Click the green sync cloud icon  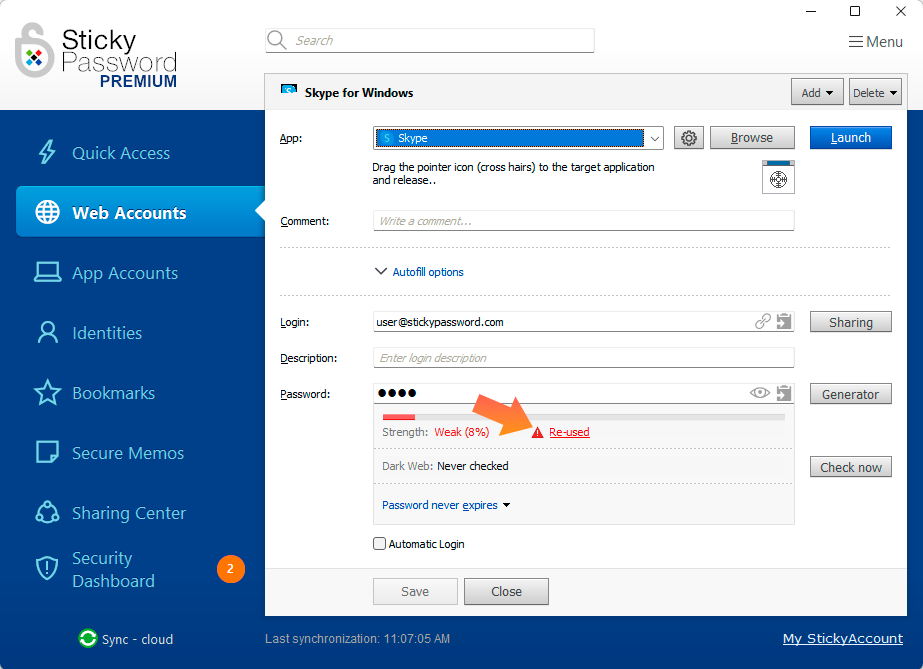point(88,638)
